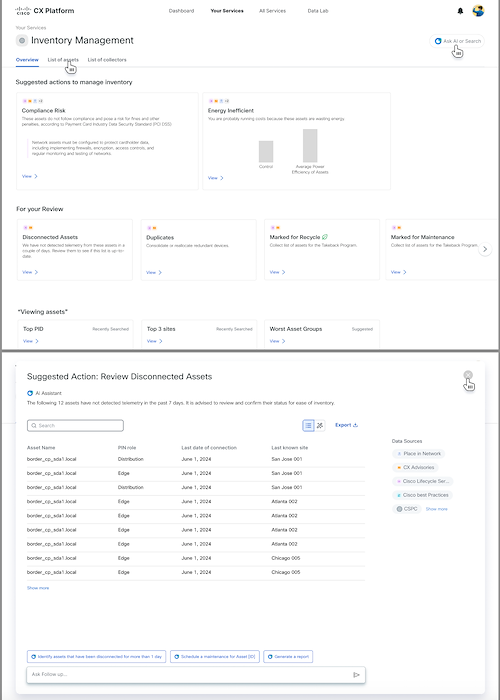Expand the table with Show more below the rows

coord(38,588)
